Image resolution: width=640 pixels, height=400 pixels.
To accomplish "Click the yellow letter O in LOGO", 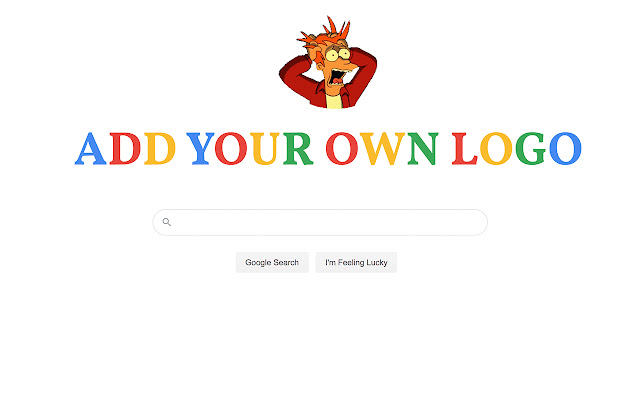I will pos(496,149).
